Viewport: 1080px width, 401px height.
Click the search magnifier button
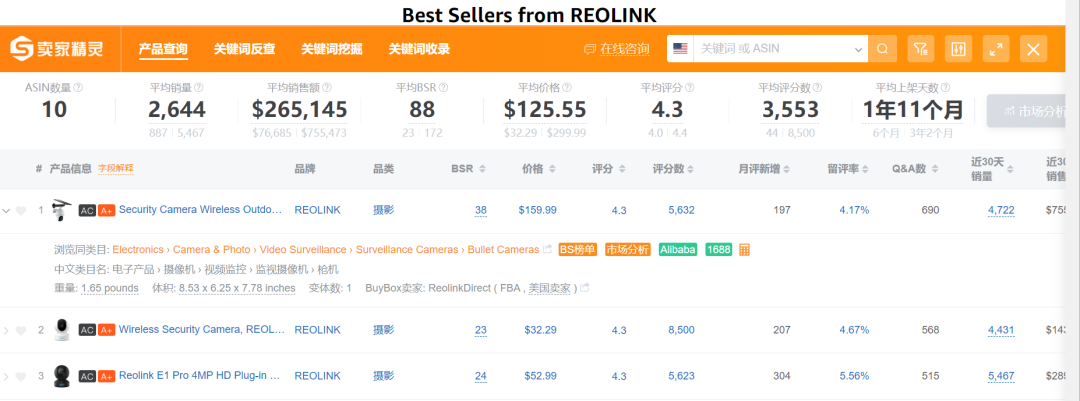click(882, 49)
